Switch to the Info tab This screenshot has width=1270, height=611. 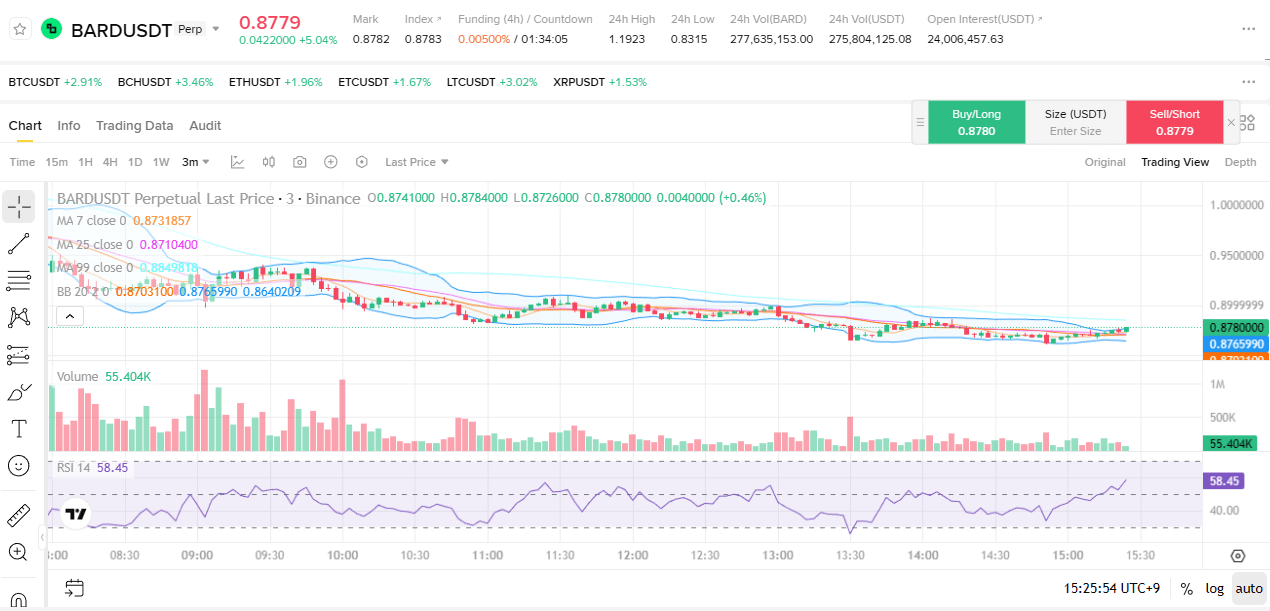tap(69, 125)
